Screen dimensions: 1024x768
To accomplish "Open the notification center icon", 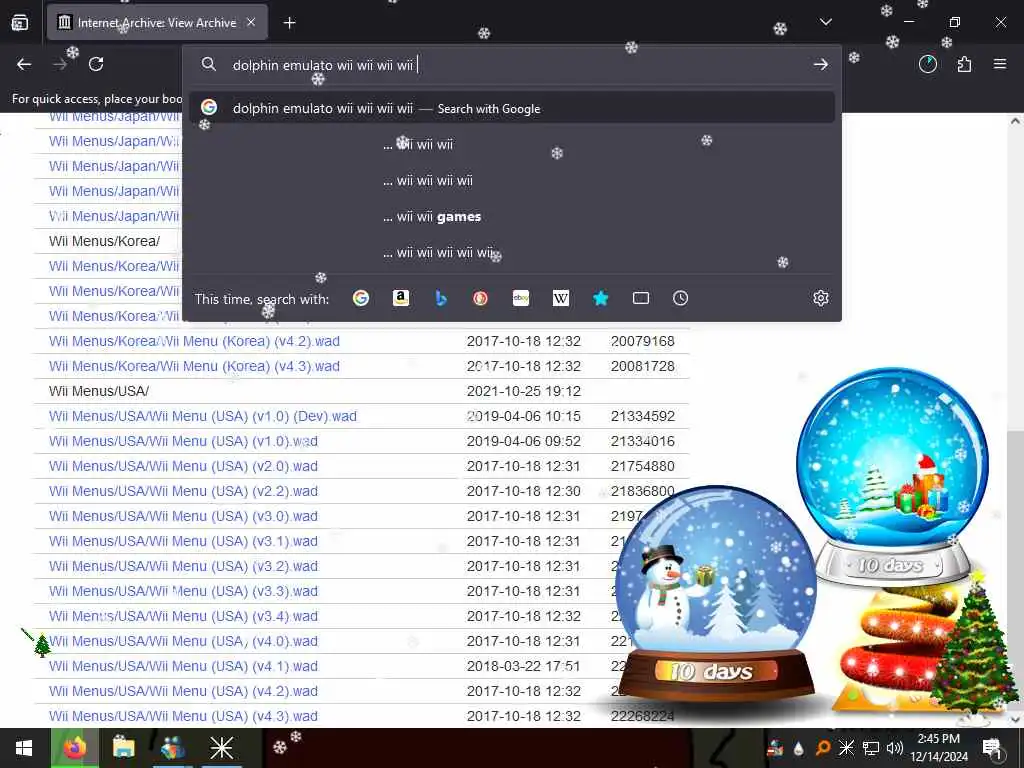I will [x=992, y=748].
